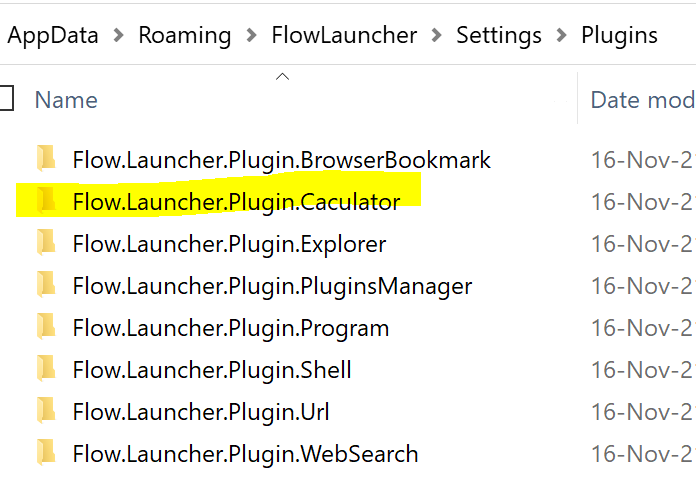Click the Plugins breadcrumb segment
The image size is (696, 492).
point(619,36)
